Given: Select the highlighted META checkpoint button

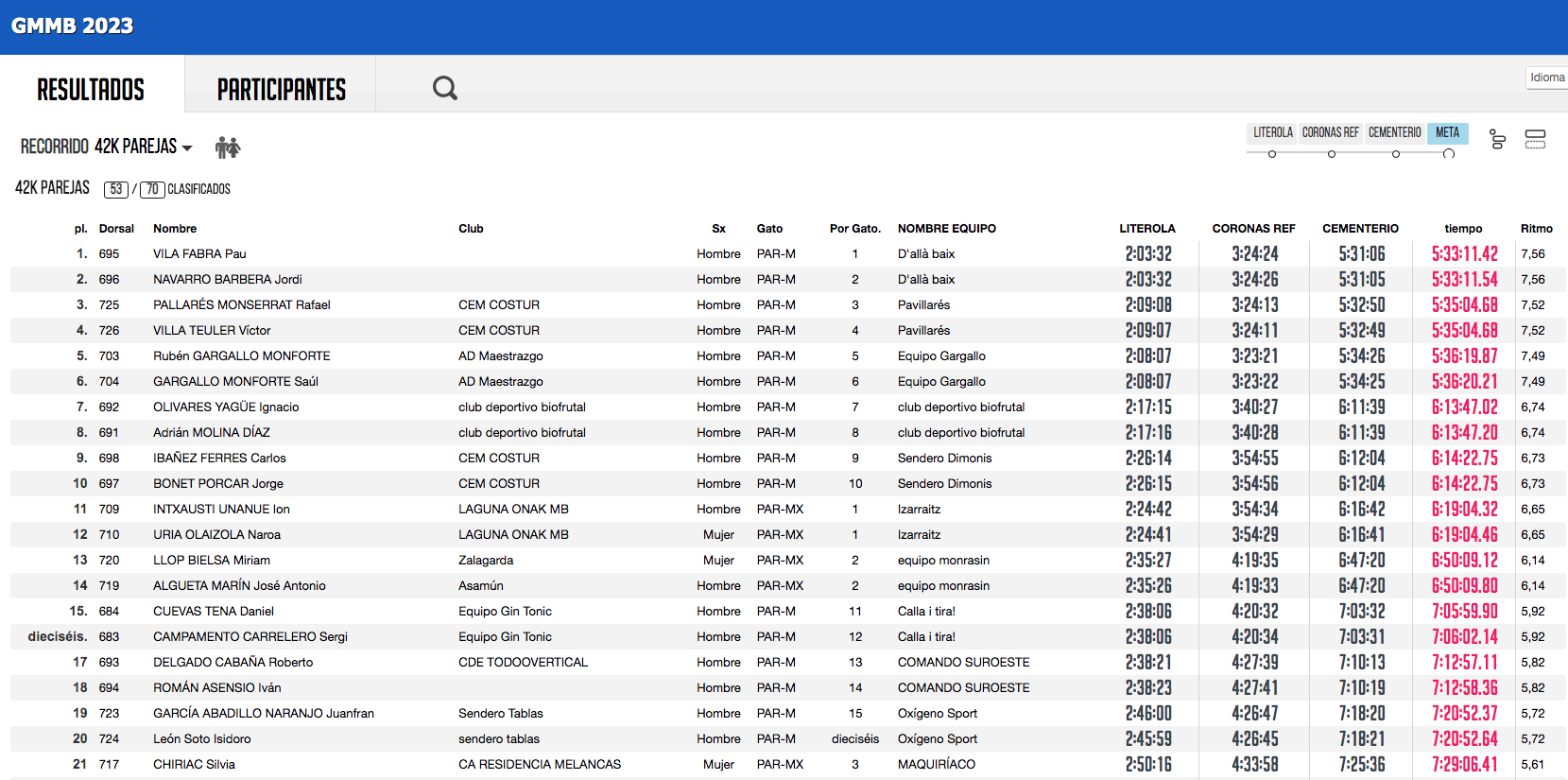Looking at the screenshot, I should point(1447,132).
